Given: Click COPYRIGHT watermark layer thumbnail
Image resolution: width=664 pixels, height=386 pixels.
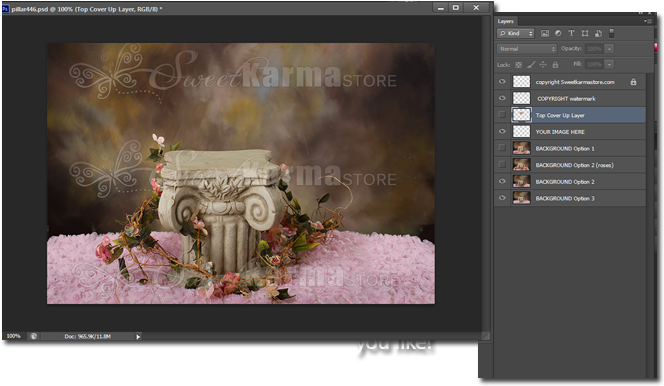Looking at the screenshot, I should point(521,98).
